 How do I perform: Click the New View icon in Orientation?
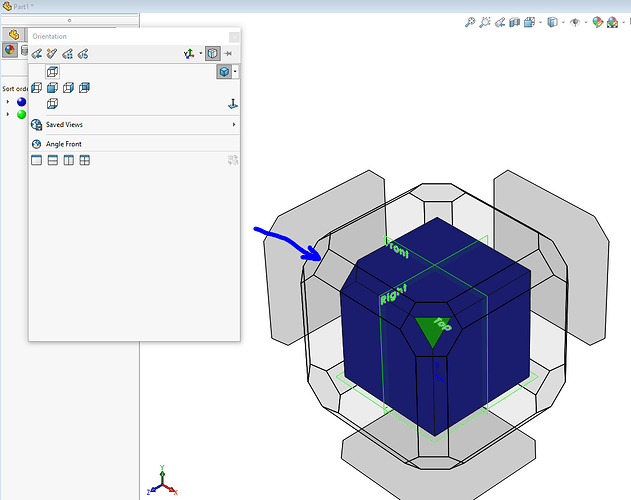[36, 53]
